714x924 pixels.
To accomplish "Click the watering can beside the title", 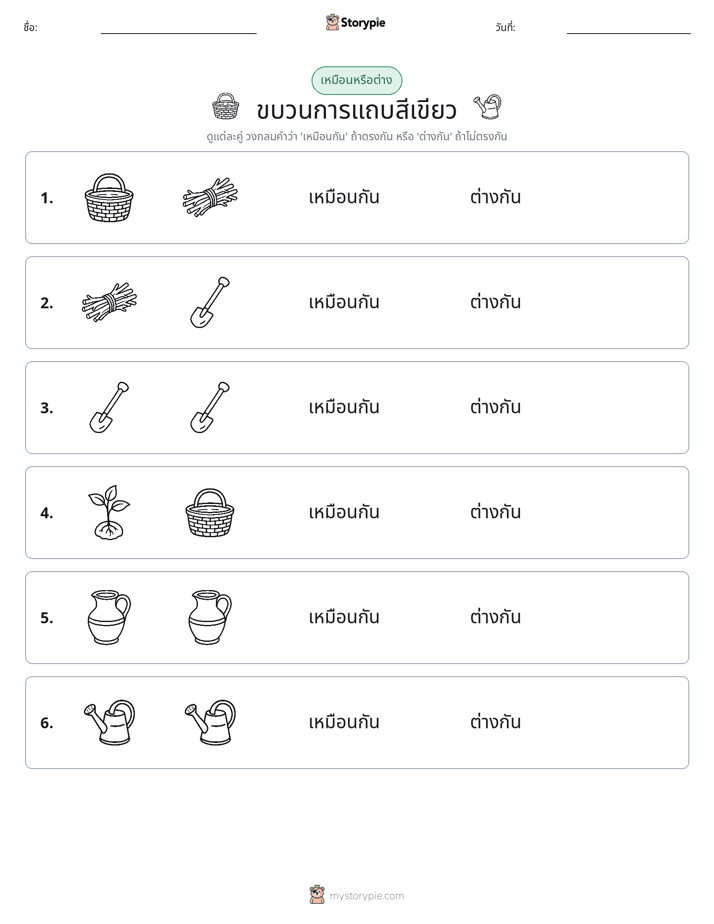I will pos(488,107).
